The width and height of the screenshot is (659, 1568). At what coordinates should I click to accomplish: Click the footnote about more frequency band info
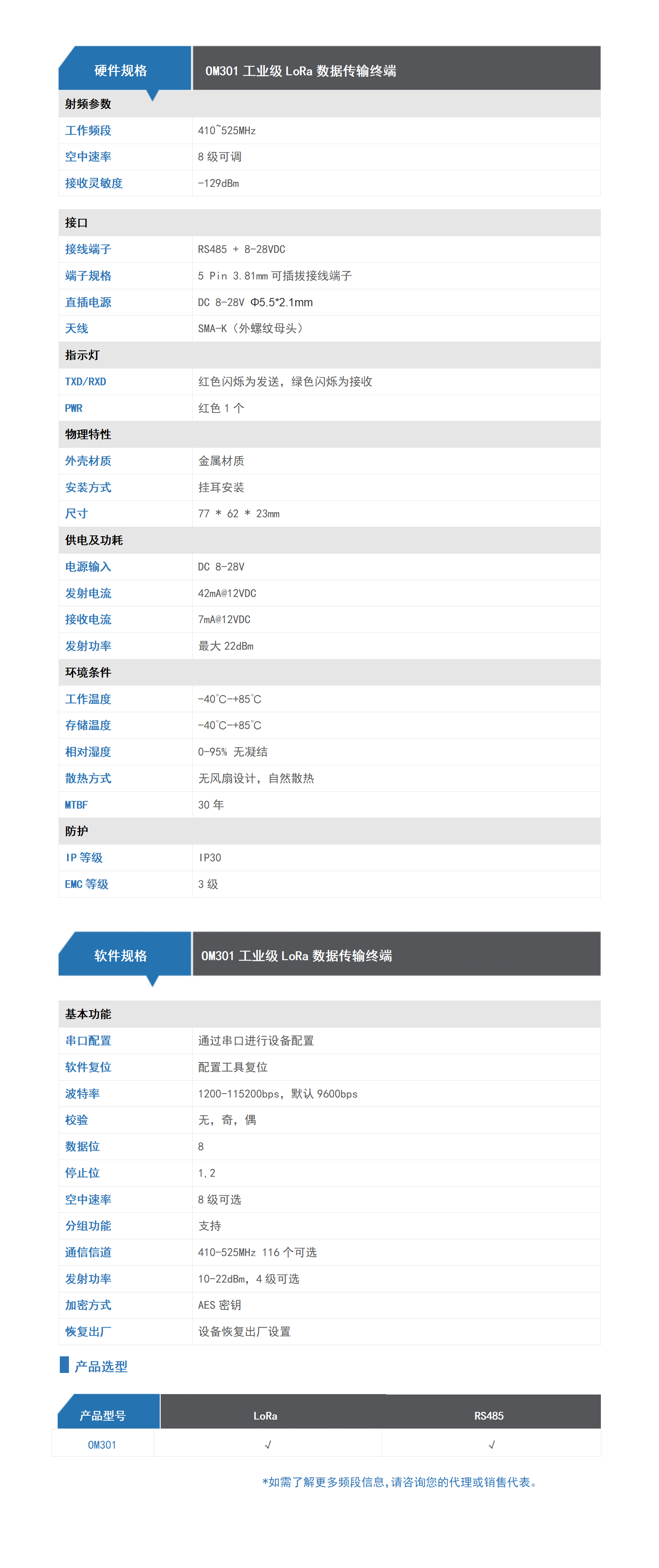[399, 1482]
